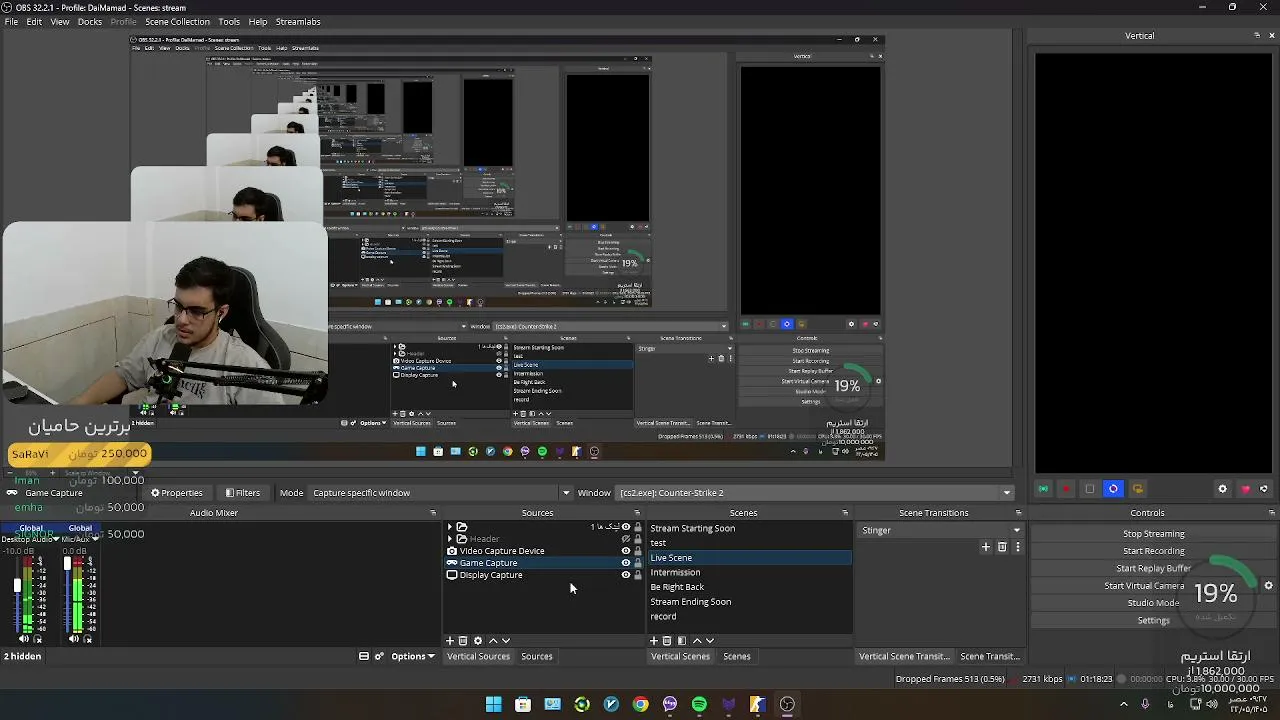The image size is (1280, 720).
Task: Open the Tools menu
Action: 229,22
